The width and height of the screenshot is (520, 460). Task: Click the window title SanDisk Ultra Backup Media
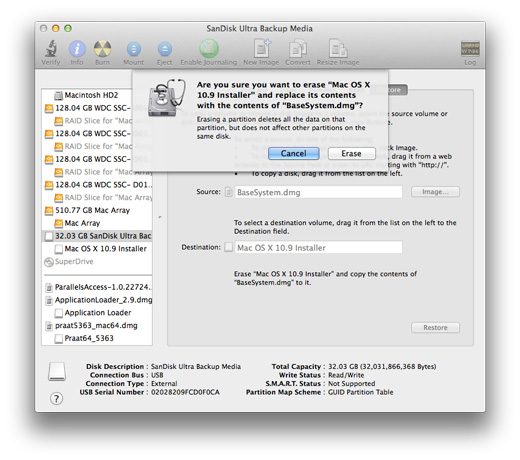coord(259,29)
